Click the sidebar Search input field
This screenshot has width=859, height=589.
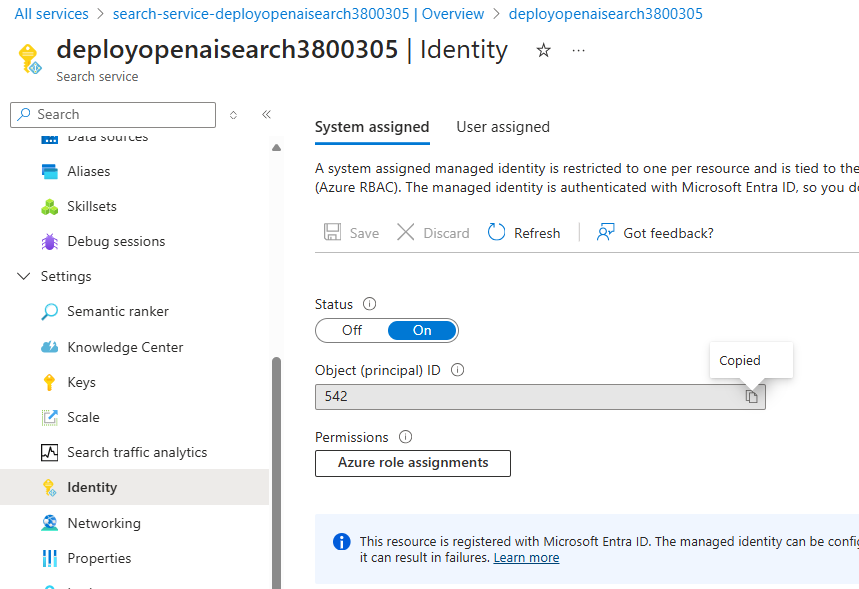(x=113, y=115)
